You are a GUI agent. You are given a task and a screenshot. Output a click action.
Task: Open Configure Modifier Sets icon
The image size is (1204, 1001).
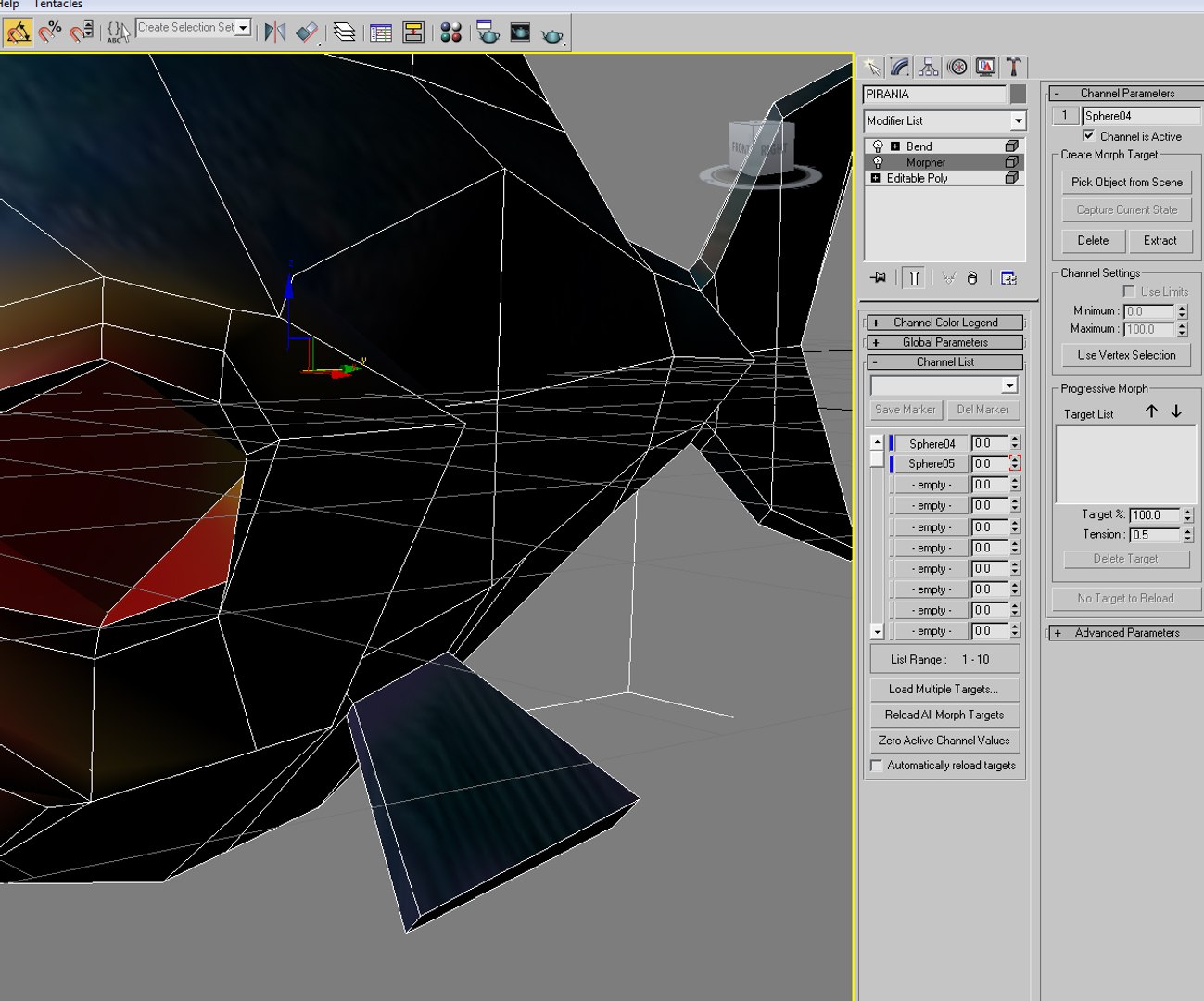(1009, 278)
